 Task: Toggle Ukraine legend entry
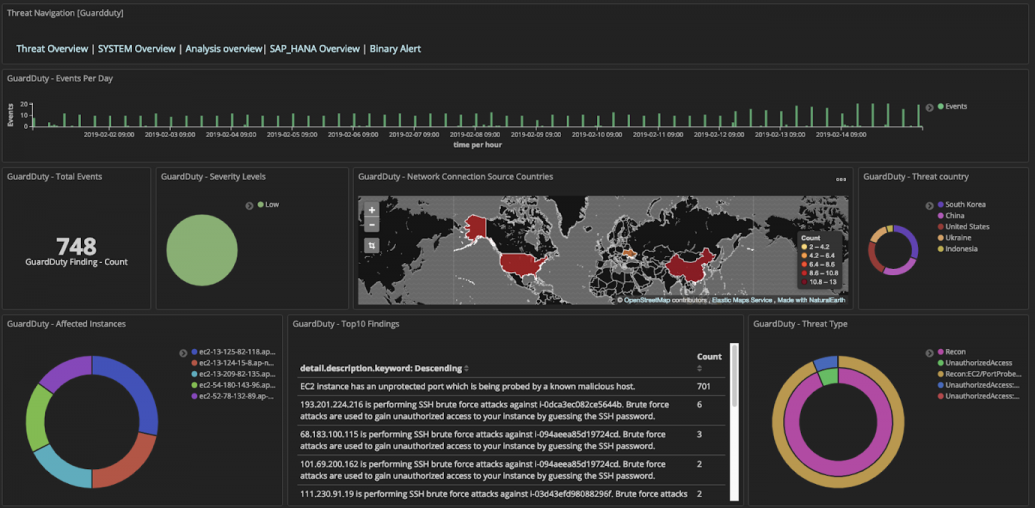coord(953,238)
